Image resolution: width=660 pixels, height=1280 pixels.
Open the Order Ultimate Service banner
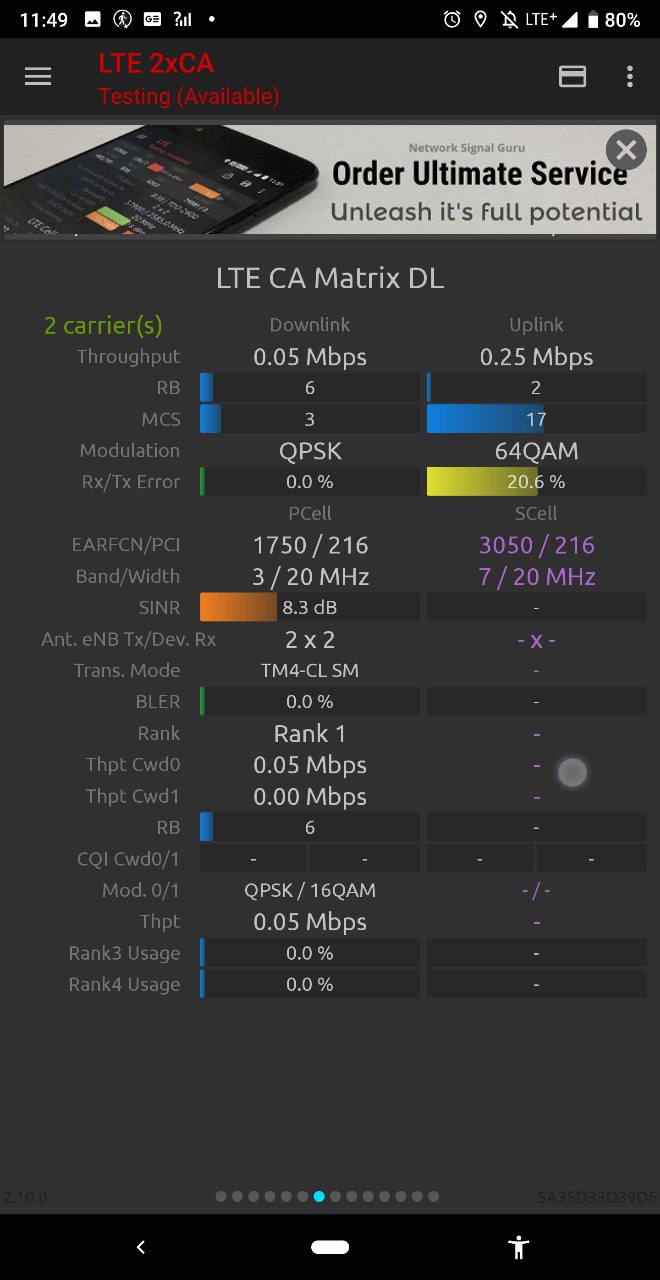point(330,180)
